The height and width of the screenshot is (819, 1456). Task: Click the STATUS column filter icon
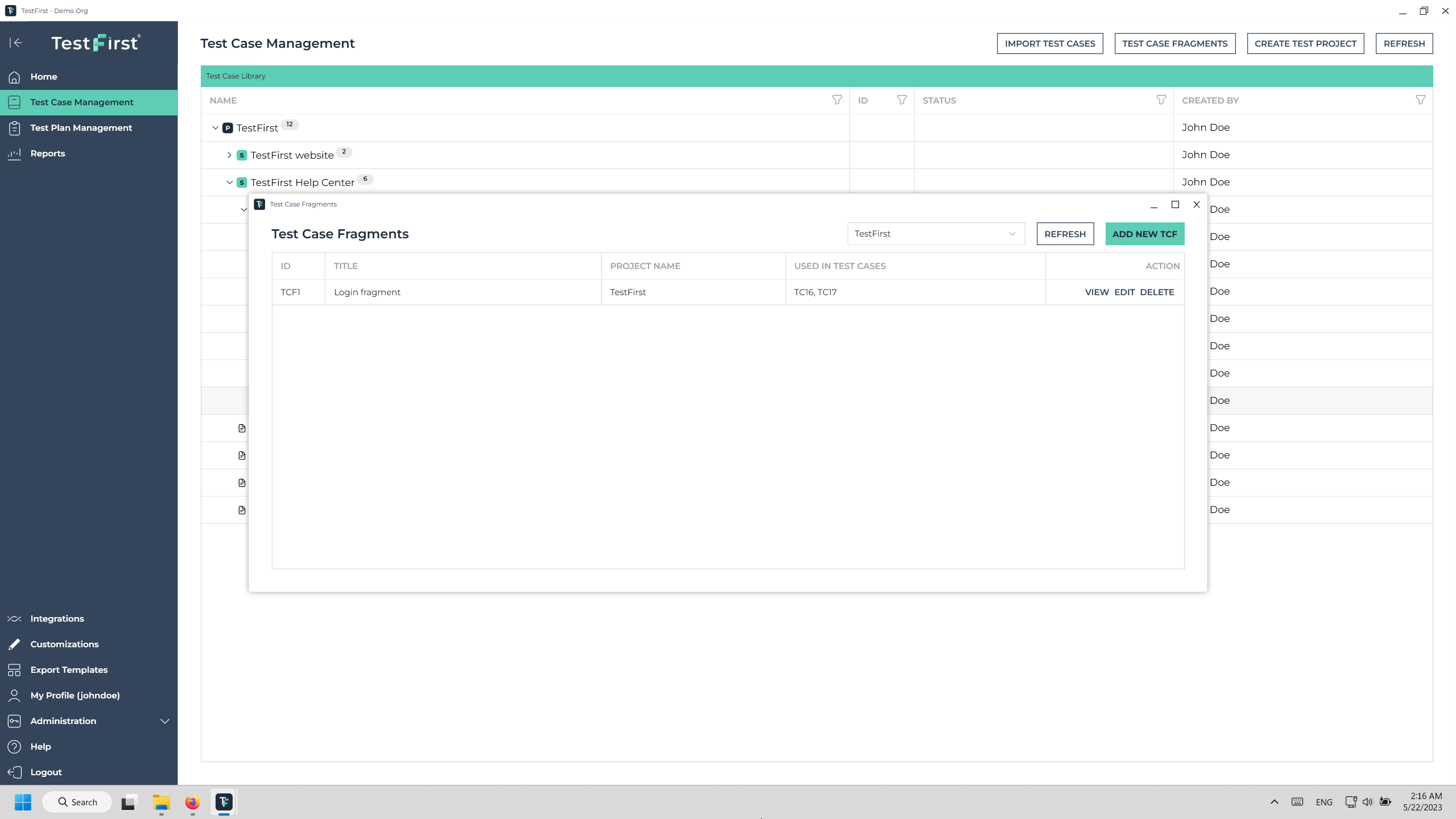(1161, 100)
